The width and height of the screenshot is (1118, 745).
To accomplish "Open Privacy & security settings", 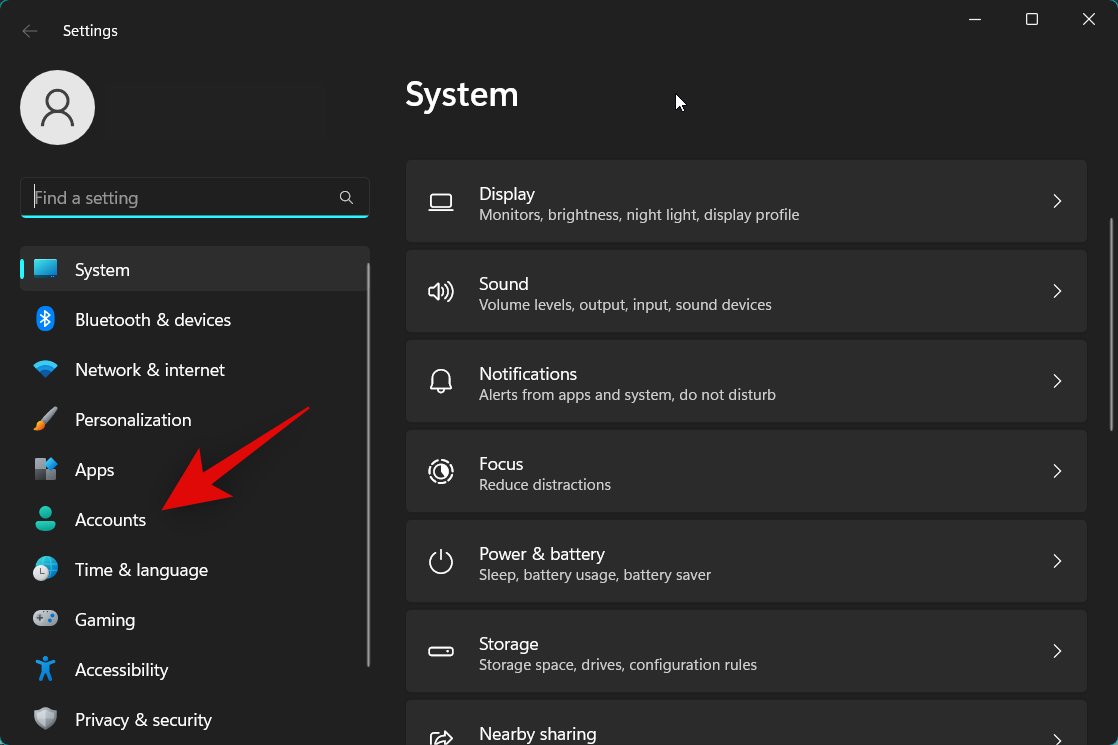I will (143, 719).
